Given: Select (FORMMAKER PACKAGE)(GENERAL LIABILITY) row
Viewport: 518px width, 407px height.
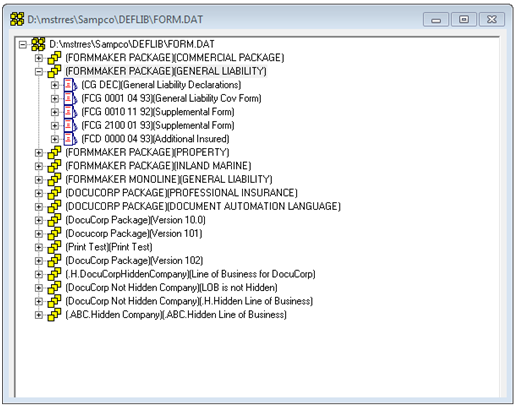Looking at the screenshot, I should pyautogui.click(x=166, y=71).
